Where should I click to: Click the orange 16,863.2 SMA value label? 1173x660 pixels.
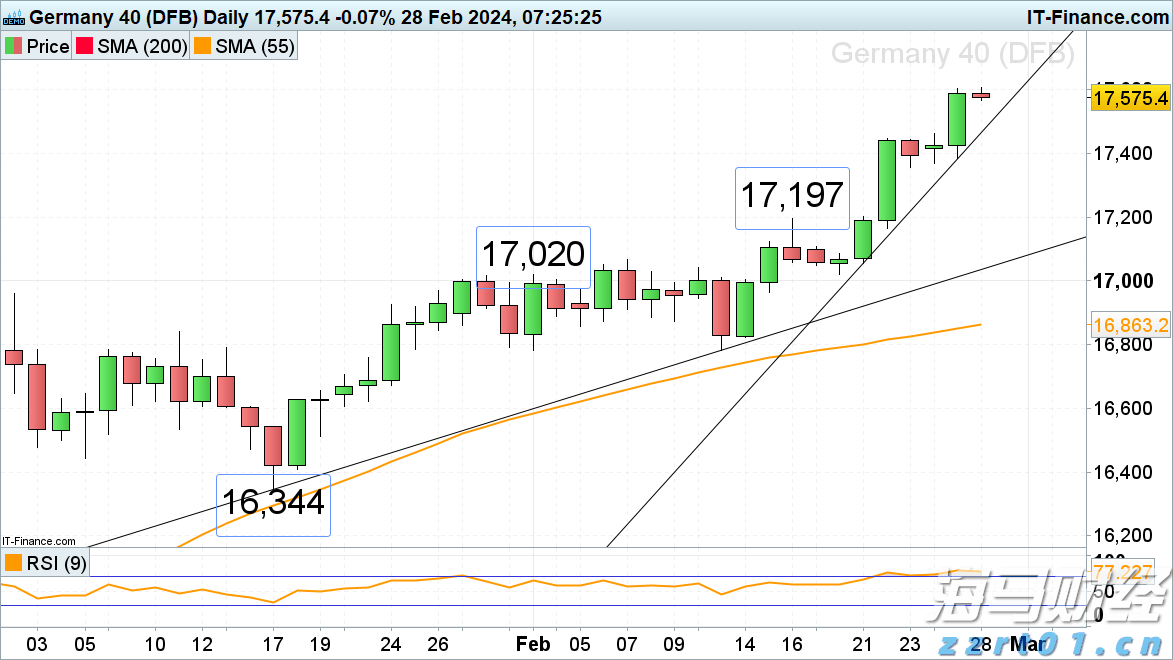click(x=1130, y=325)
